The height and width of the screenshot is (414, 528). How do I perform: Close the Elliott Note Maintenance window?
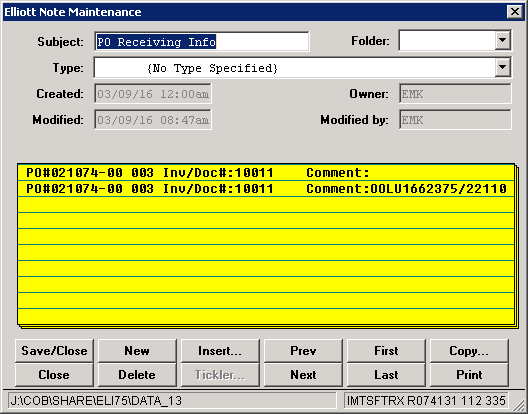click(515, 12)
